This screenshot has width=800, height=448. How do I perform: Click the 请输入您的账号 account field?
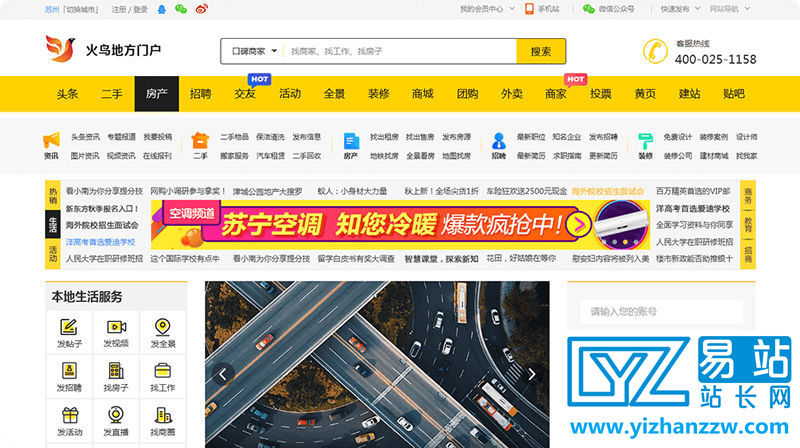point(661,311)
